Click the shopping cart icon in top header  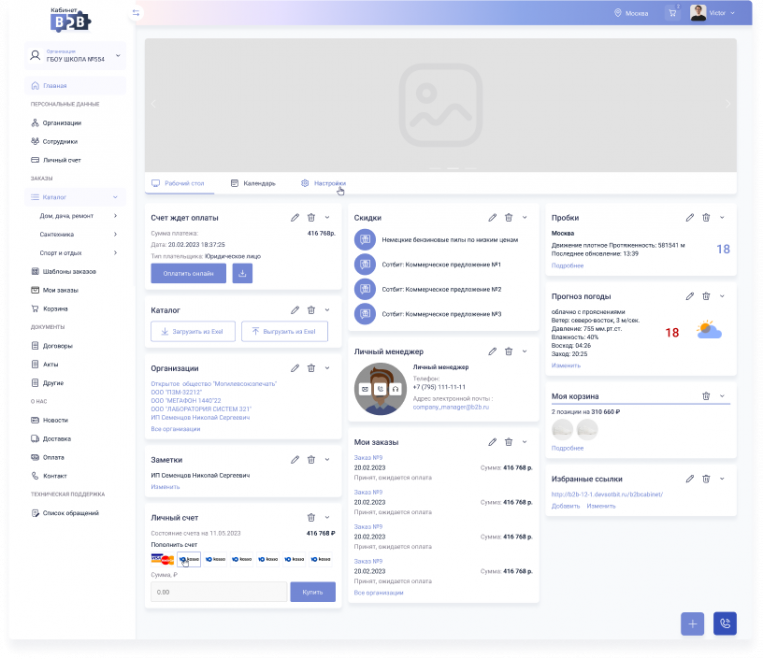pos(672,13)
